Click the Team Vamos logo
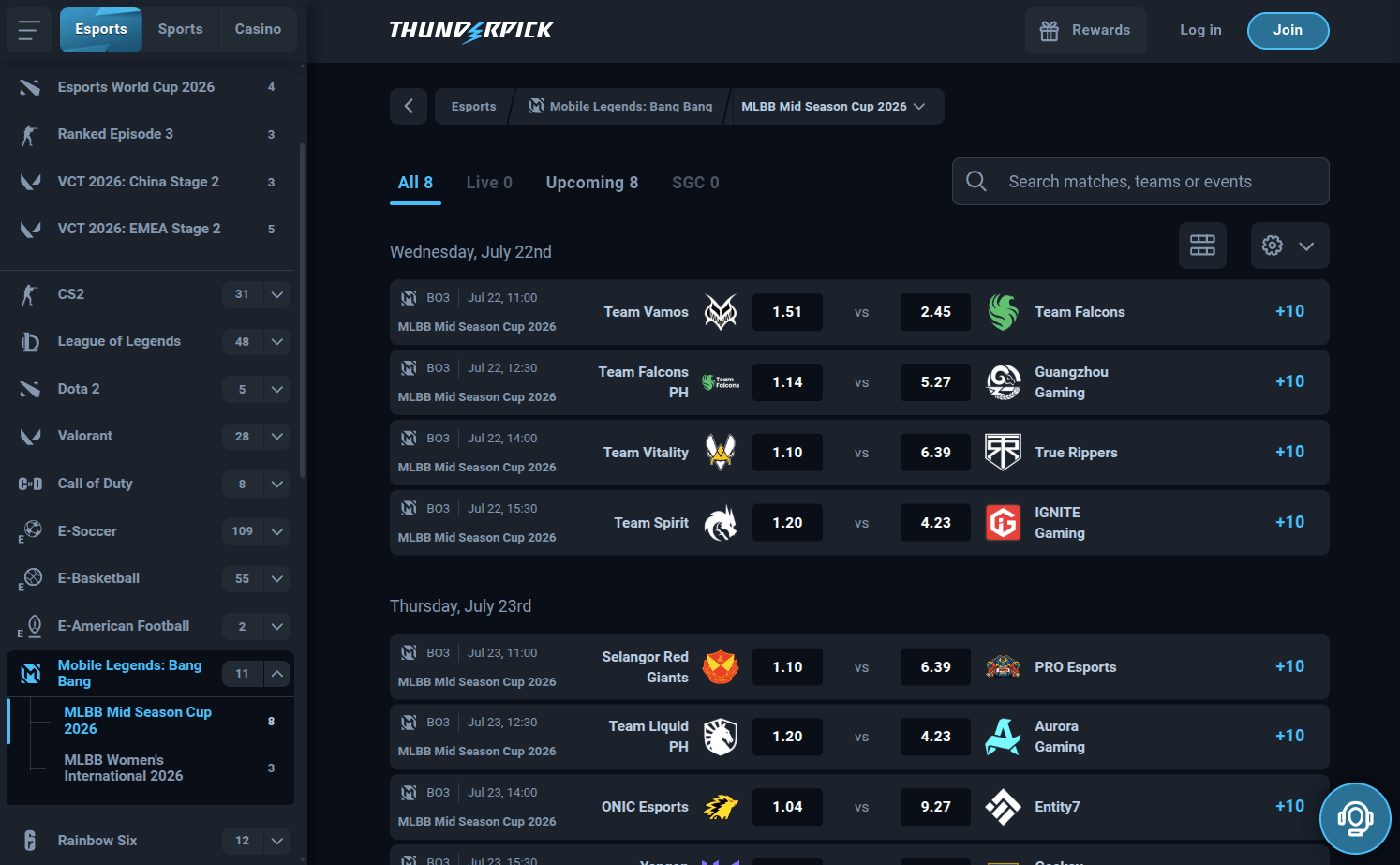Viewport: 1400px width, 865px height. [721, 312]
